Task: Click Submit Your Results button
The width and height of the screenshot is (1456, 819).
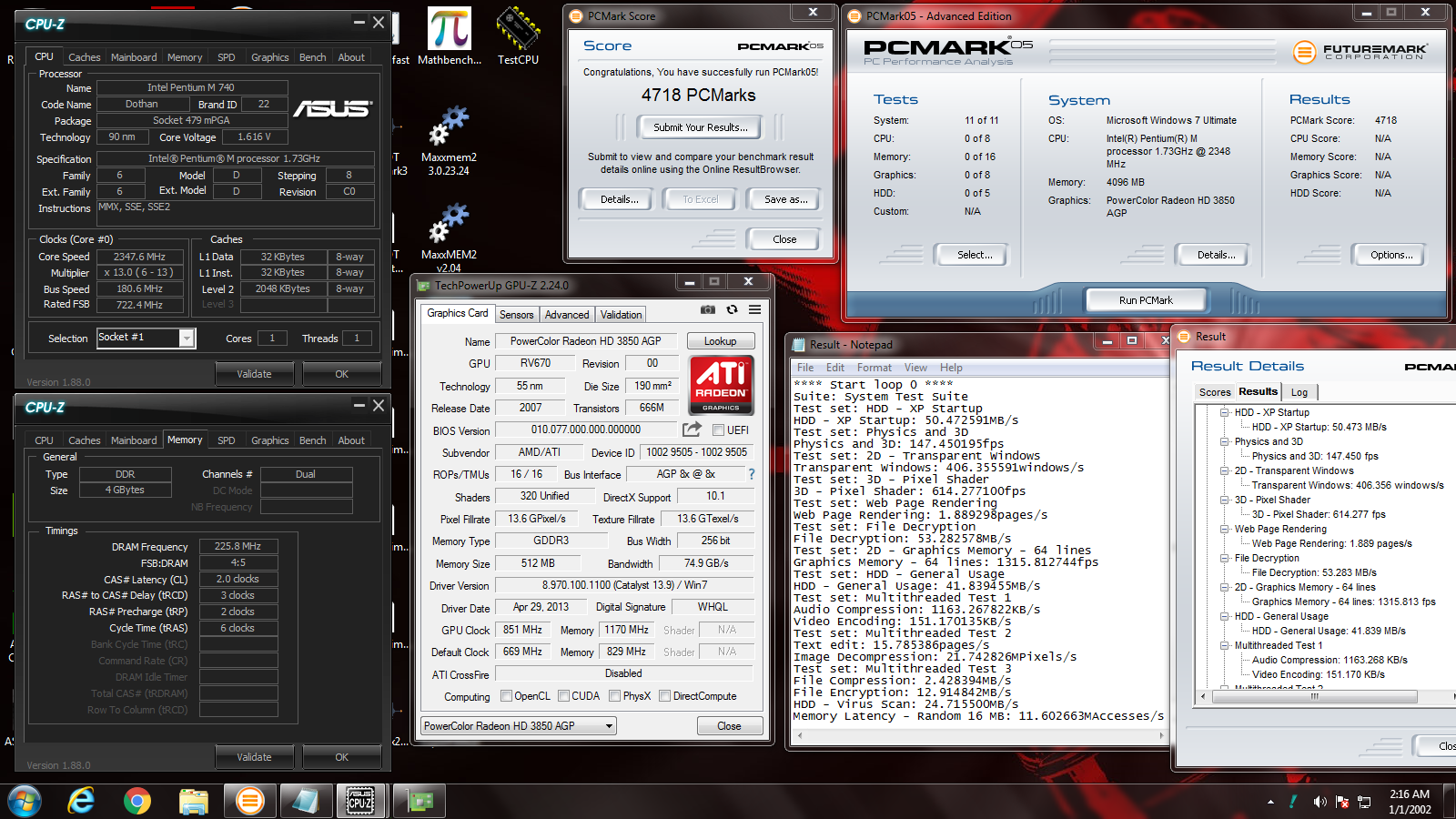Action: coord(700,127)
